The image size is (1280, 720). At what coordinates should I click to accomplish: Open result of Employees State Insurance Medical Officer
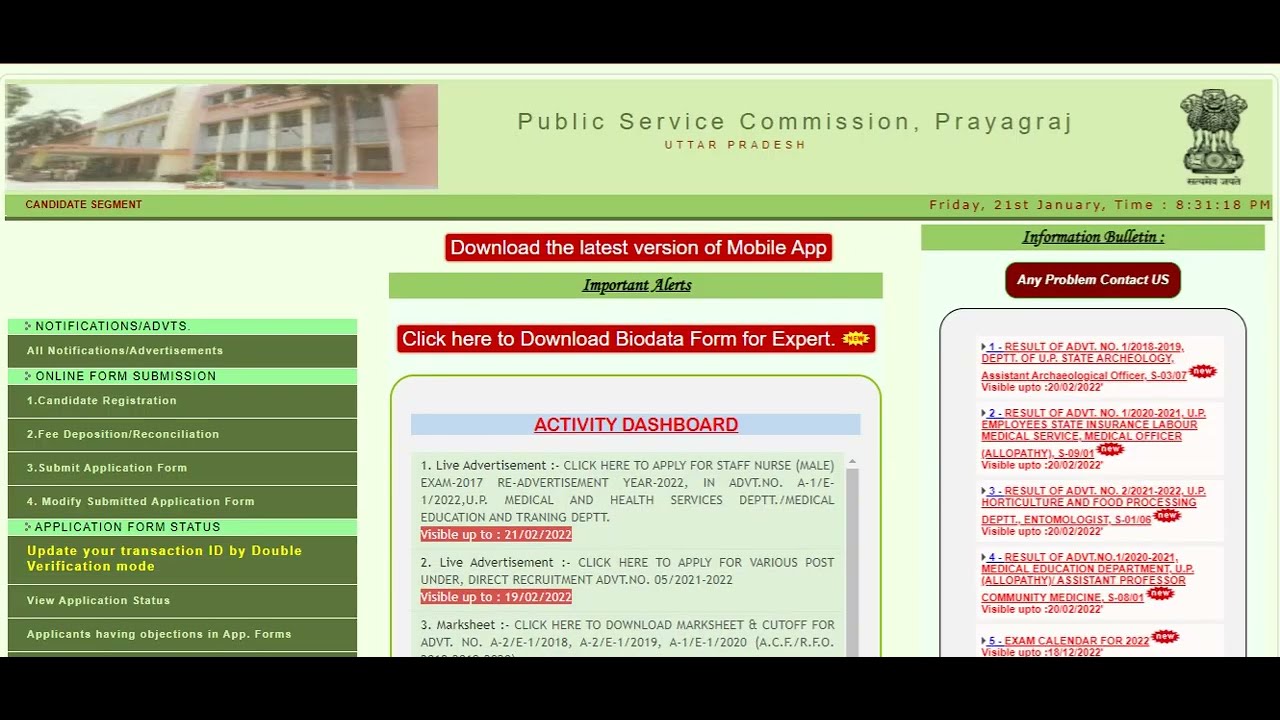1094,433
